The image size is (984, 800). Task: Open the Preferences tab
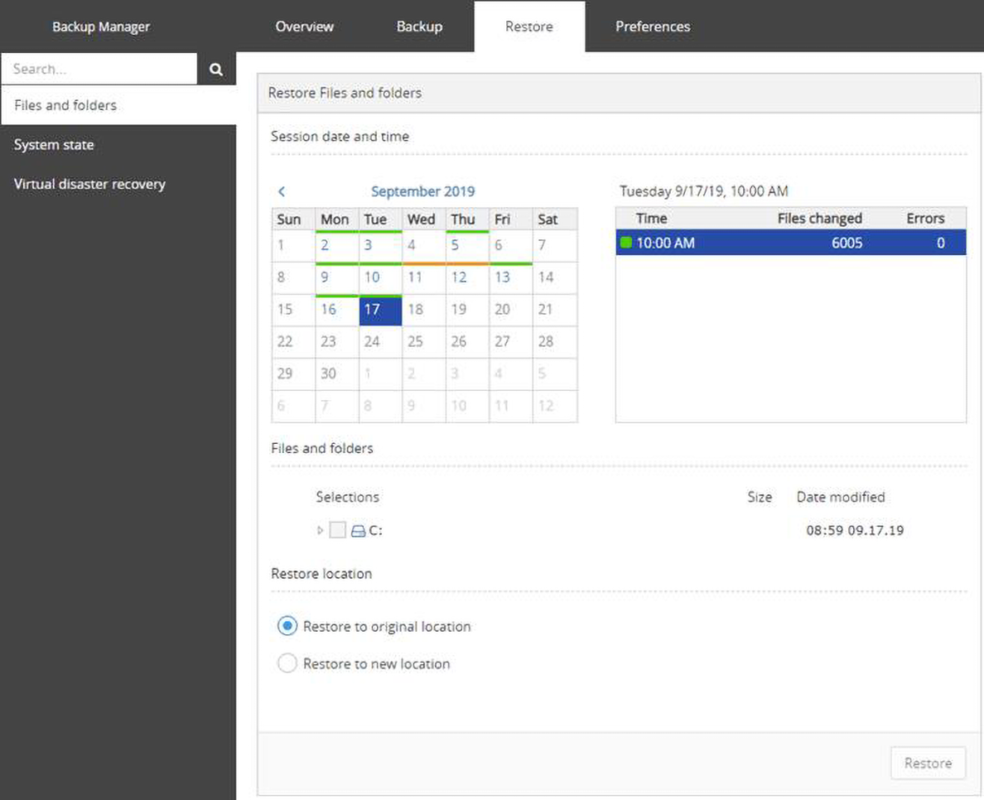(x=652, y=26)
